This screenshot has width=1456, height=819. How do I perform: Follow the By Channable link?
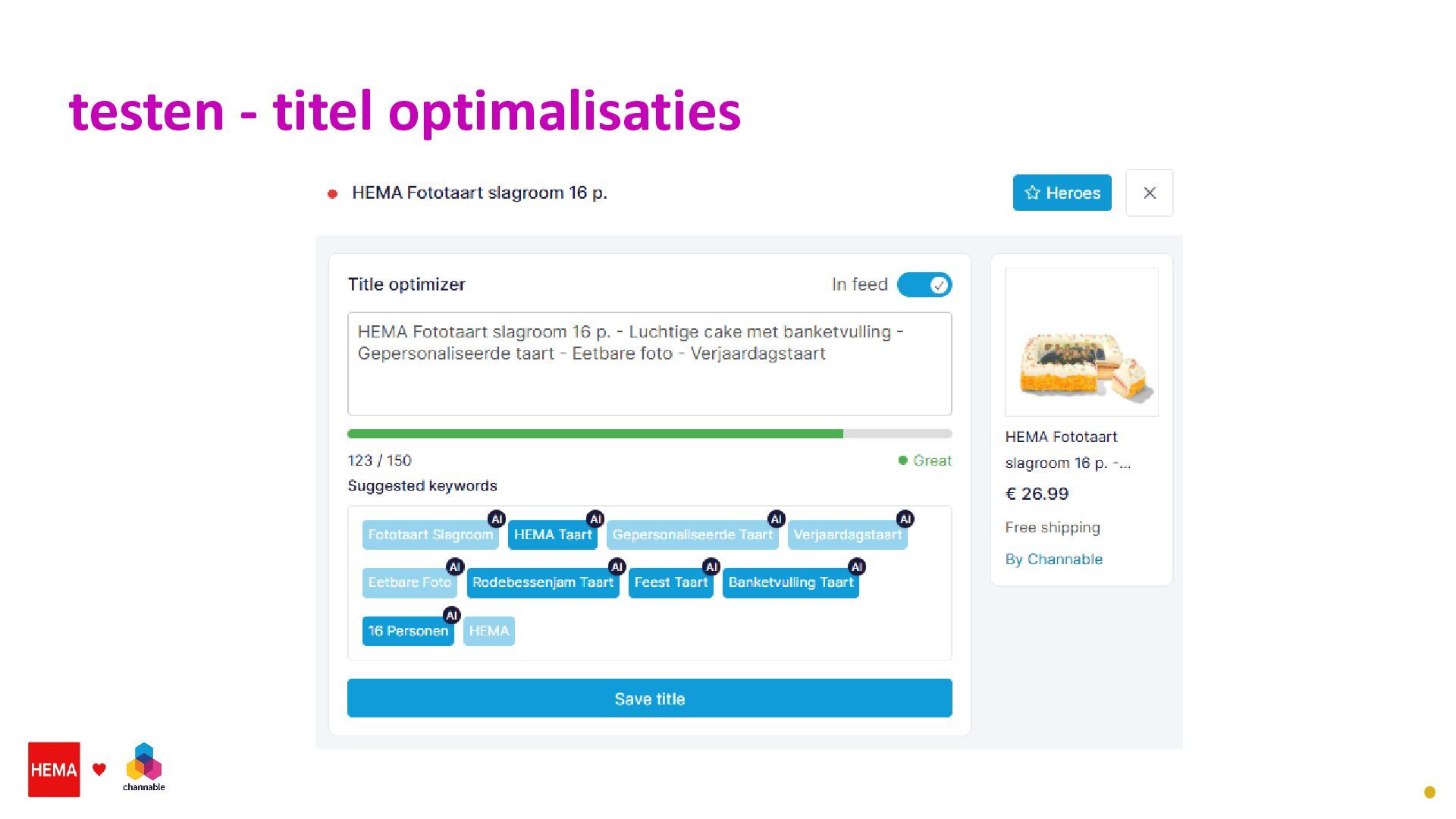tap(1053, 560)
